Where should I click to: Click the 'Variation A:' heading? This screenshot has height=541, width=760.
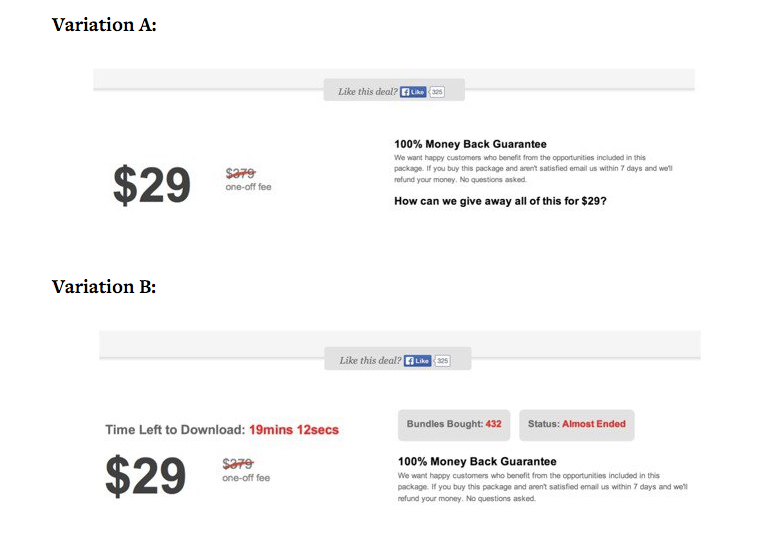click(104, 25)
